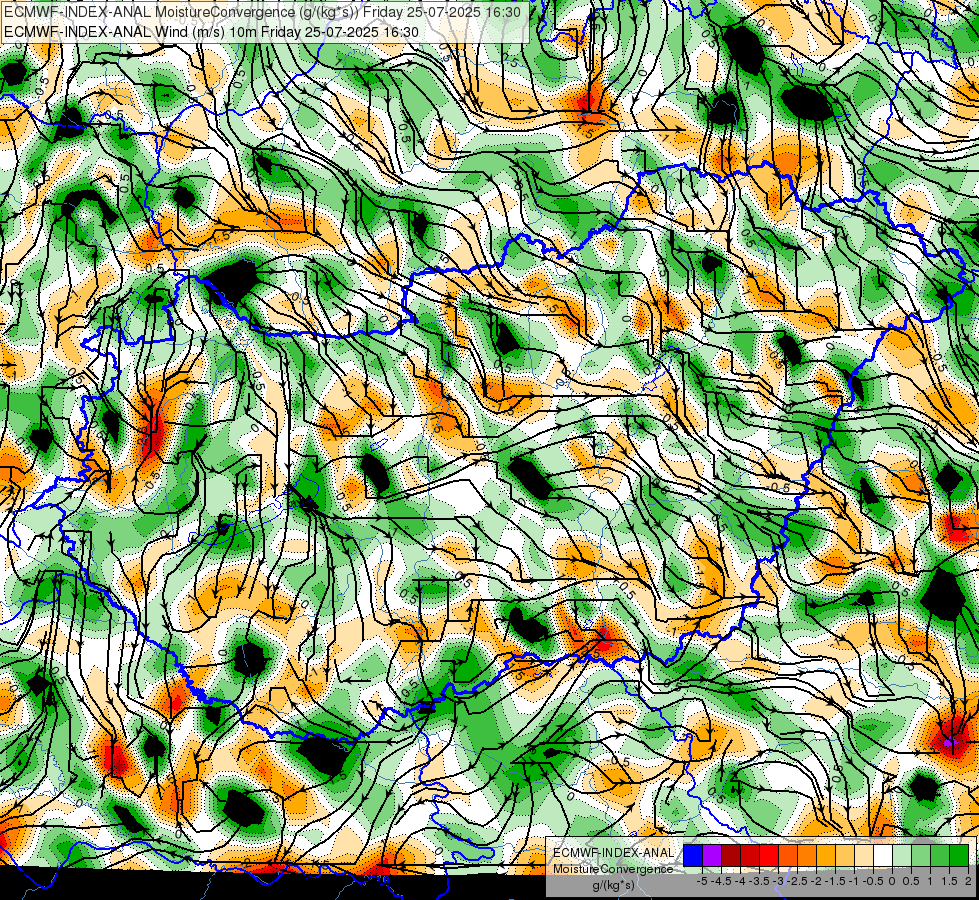This screenshot has height=900, width=979.
Task: Click the legend tick label 2
Action: click(x=968, y=881)
